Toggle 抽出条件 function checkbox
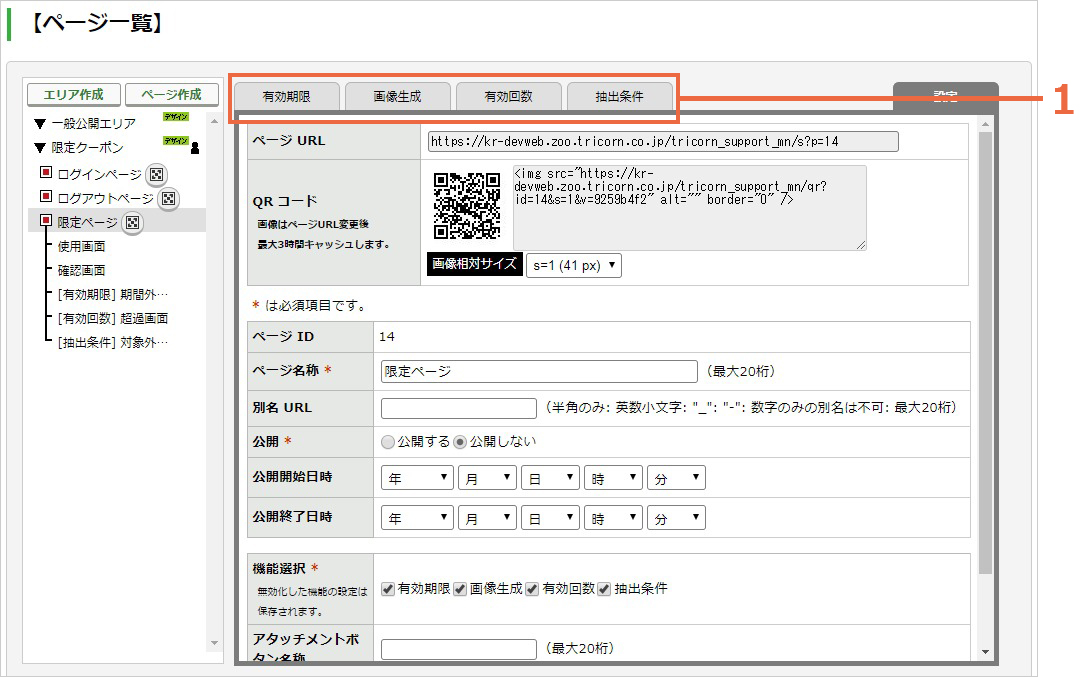 coord(604,589)
